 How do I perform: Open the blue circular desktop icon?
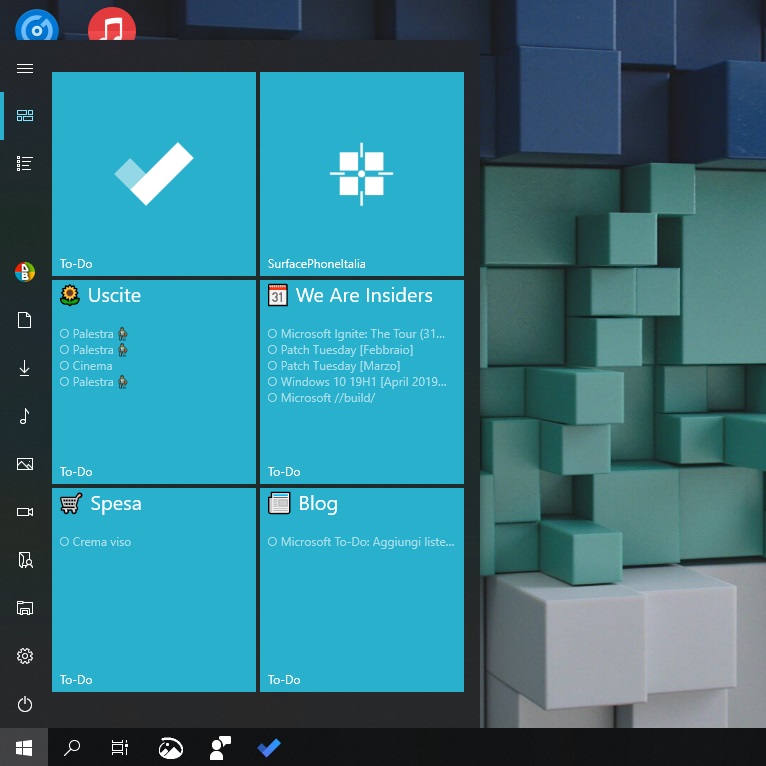point(37,25)
